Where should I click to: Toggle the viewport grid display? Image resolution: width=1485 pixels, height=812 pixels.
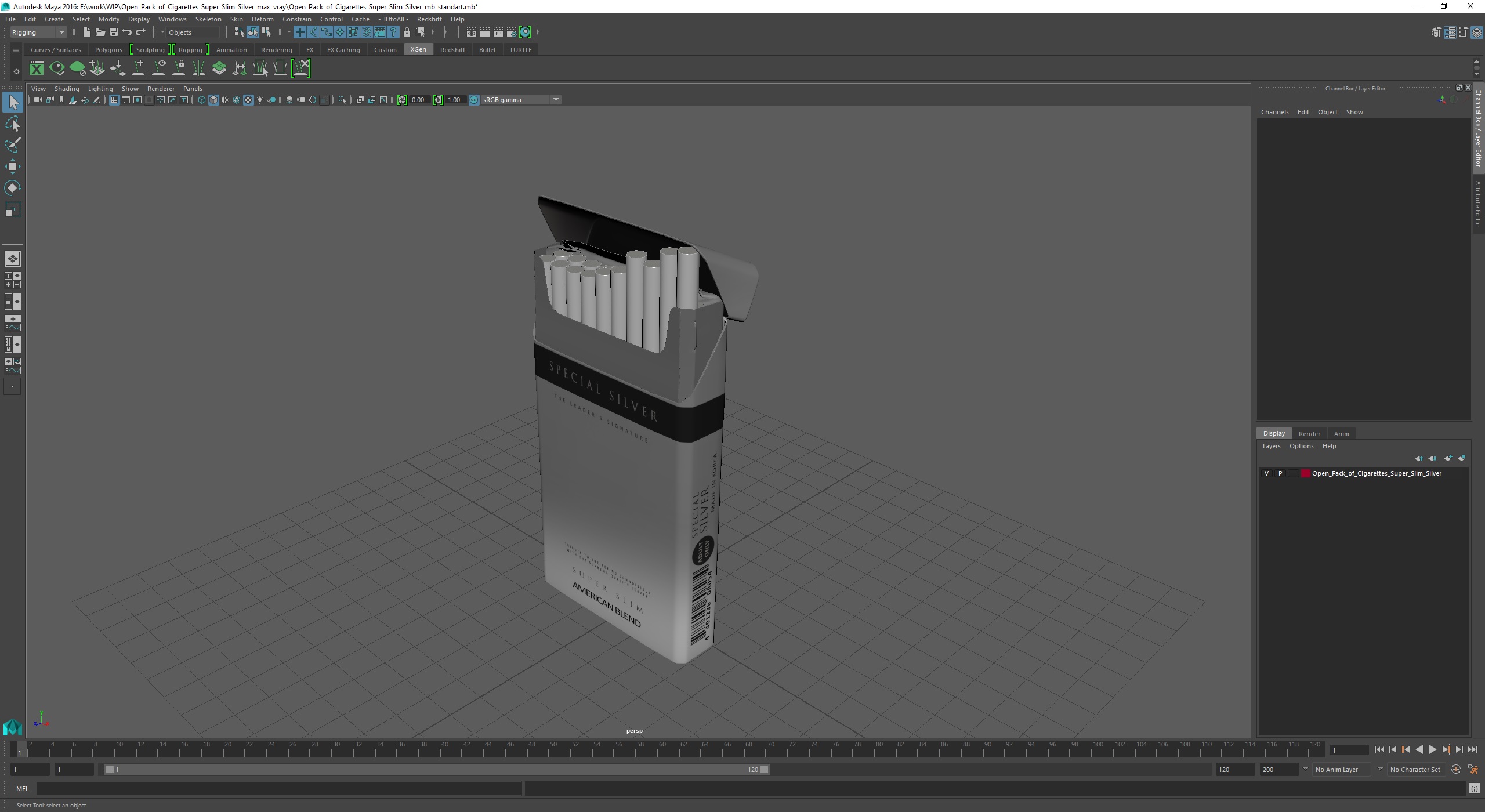click(x=114, y=100)
